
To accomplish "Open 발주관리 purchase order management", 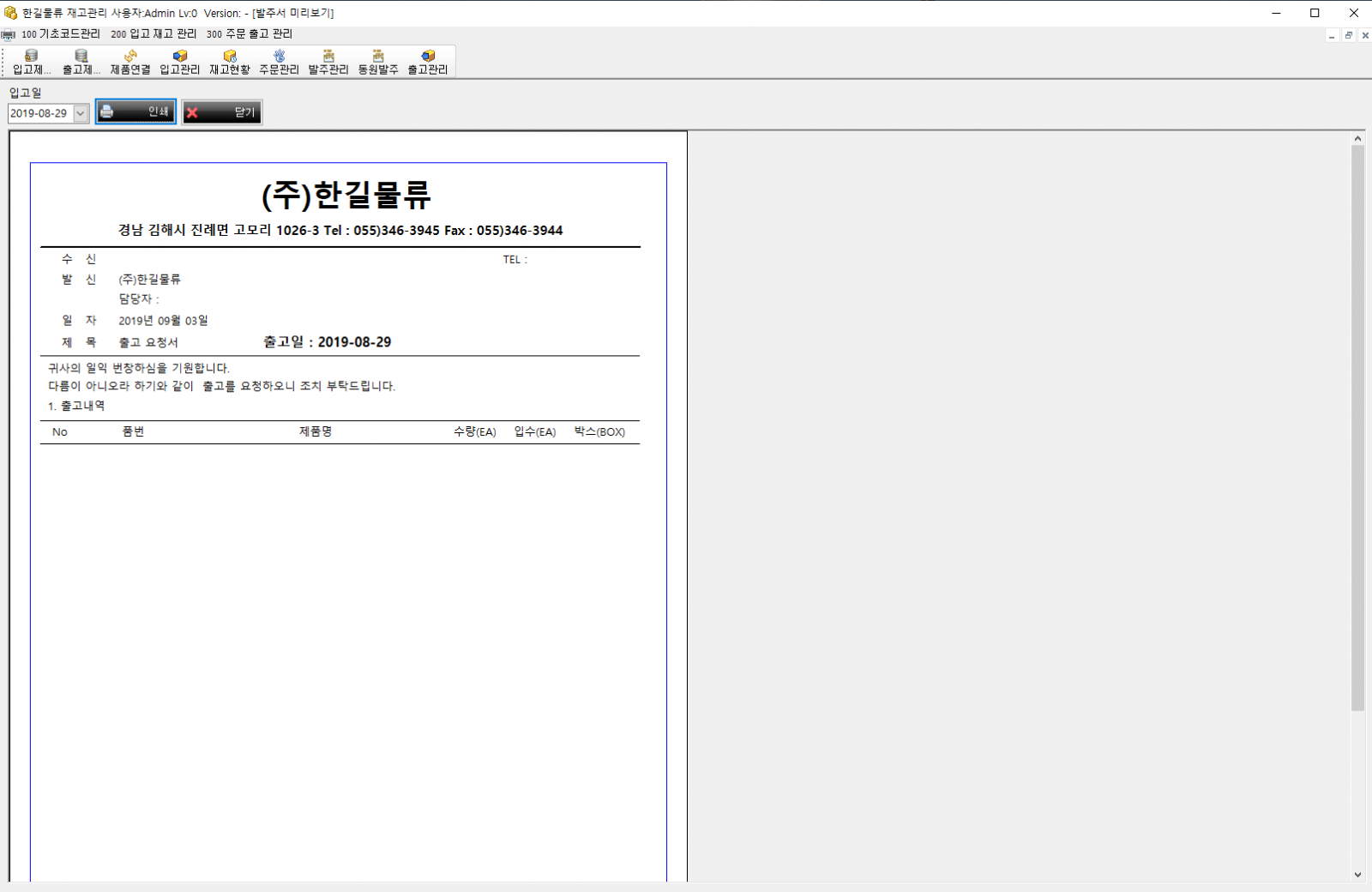I will pos(328,62).
